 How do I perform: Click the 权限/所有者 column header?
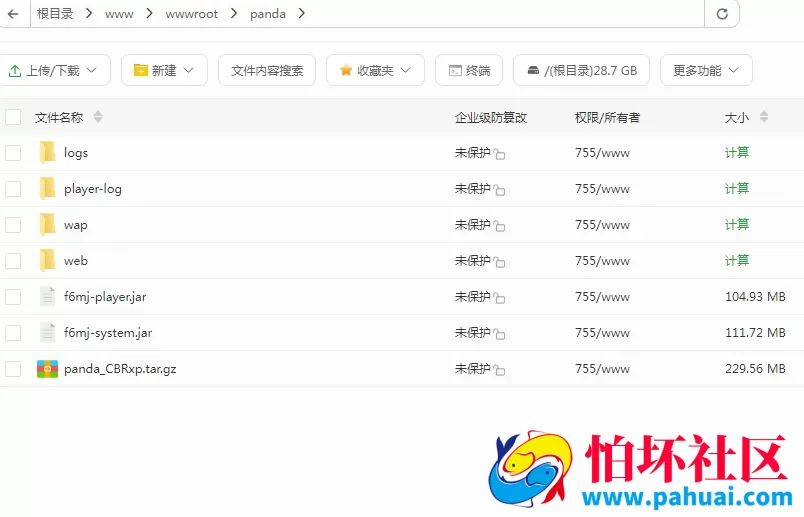(x=607, y=117)
